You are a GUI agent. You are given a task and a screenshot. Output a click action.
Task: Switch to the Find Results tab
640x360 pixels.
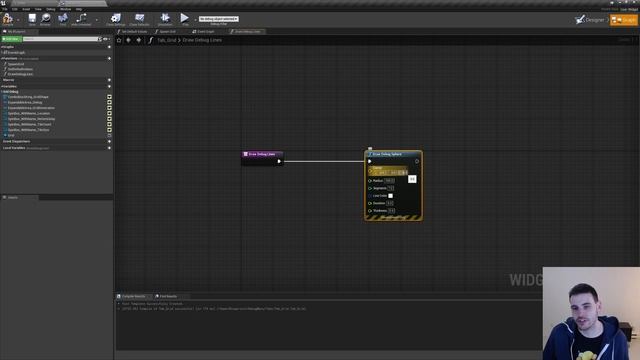coord(168,296)
